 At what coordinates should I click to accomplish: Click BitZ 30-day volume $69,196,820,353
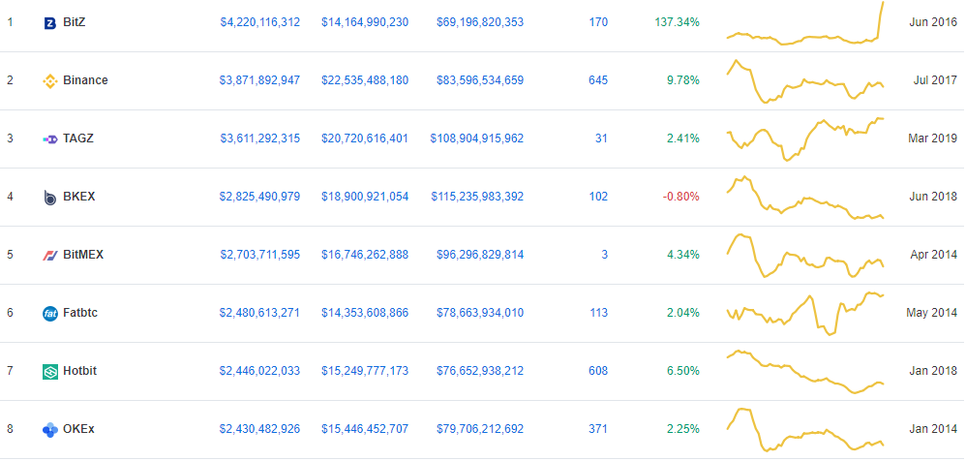click(x=480, y=22)
